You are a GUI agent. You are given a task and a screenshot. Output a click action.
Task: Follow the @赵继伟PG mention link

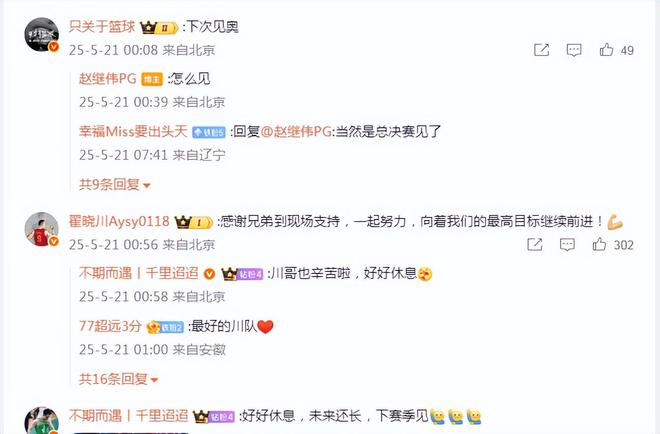pyautogui.click(x=296, y=131)
